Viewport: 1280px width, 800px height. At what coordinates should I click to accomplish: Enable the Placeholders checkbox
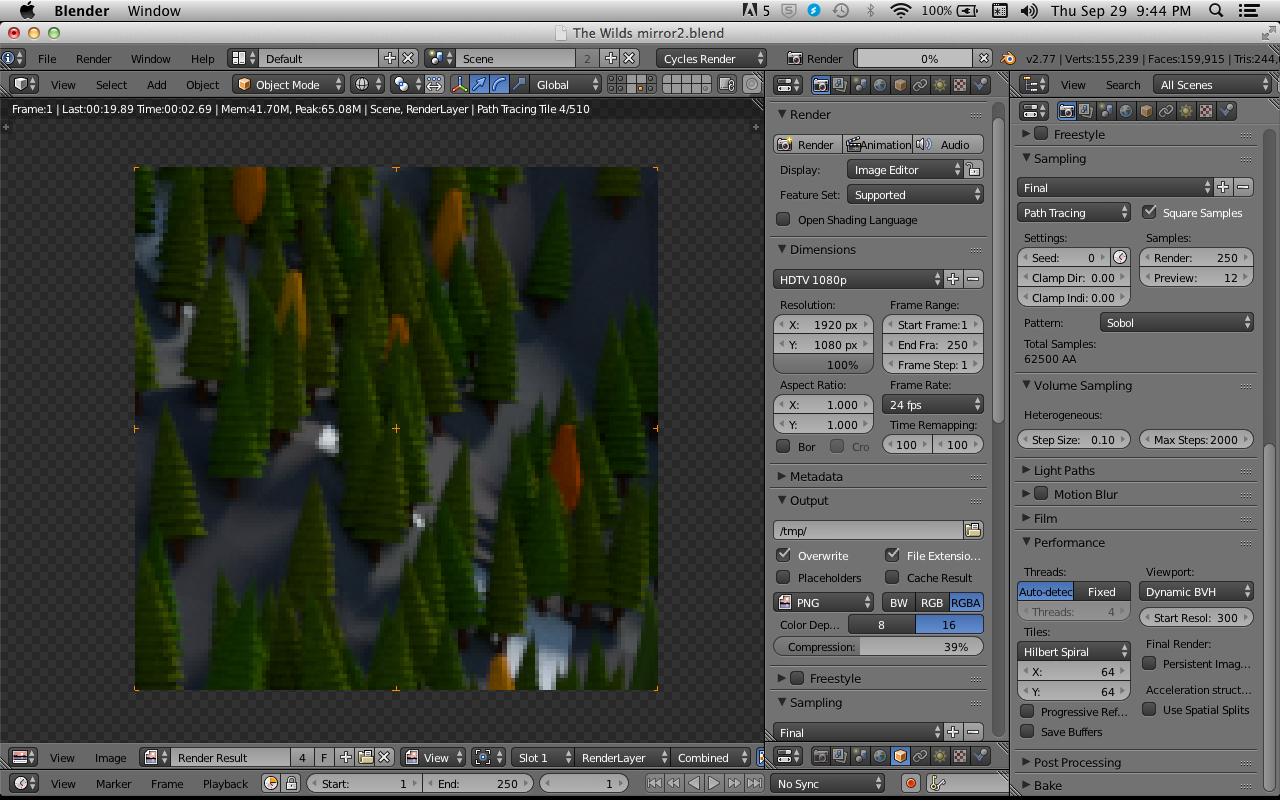(783, 577)
